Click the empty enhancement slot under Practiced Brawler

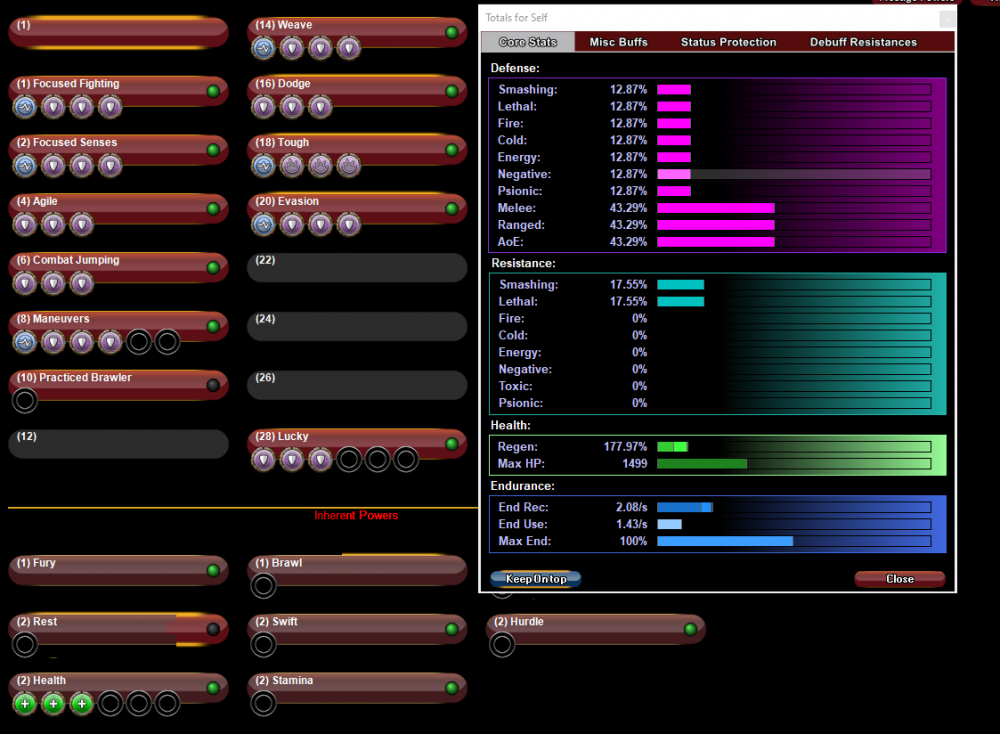(x=25, y=401)
